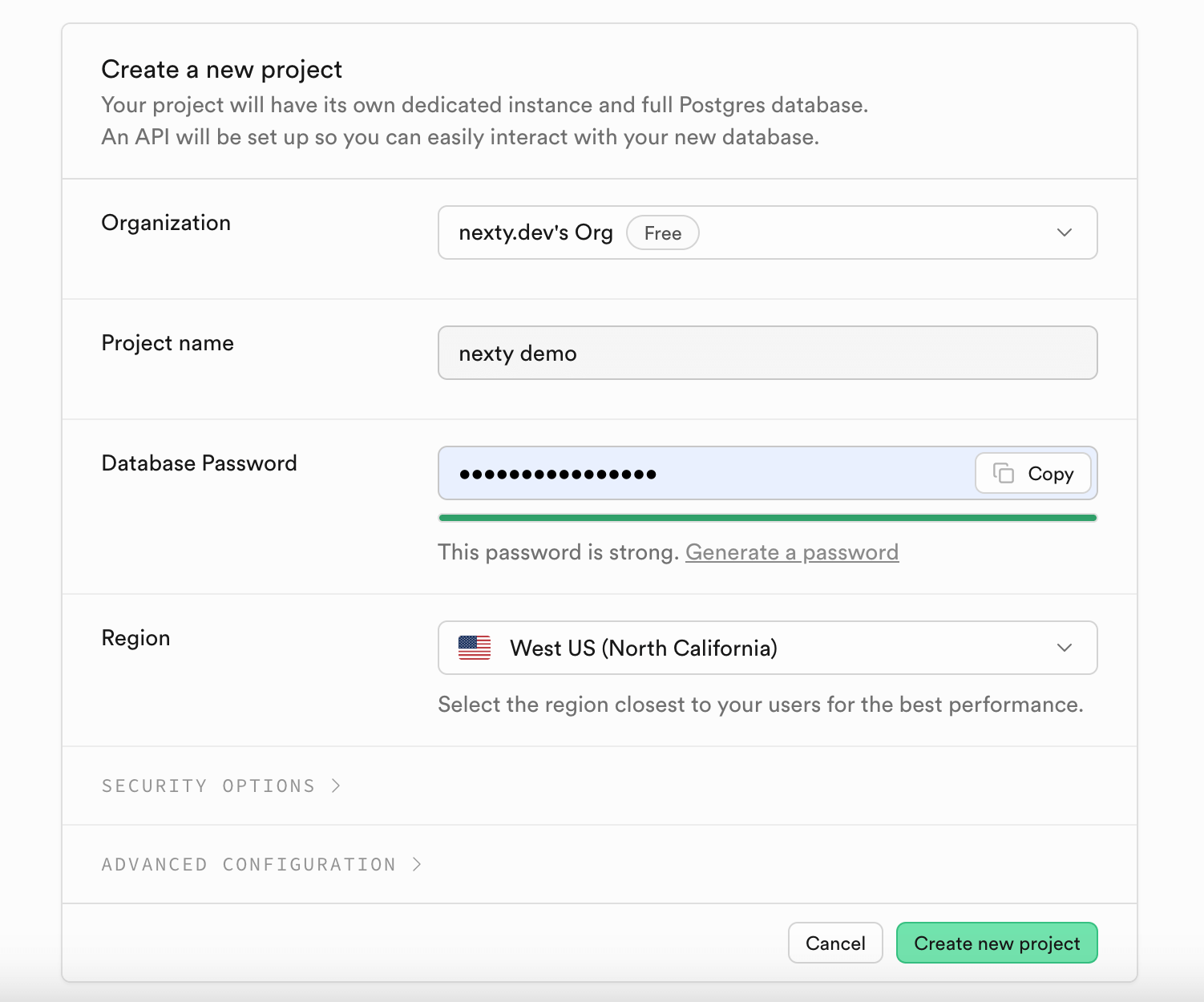Click the Region dropdown chevron arrow
1204x1002 pixels.
coord(1065,648)
